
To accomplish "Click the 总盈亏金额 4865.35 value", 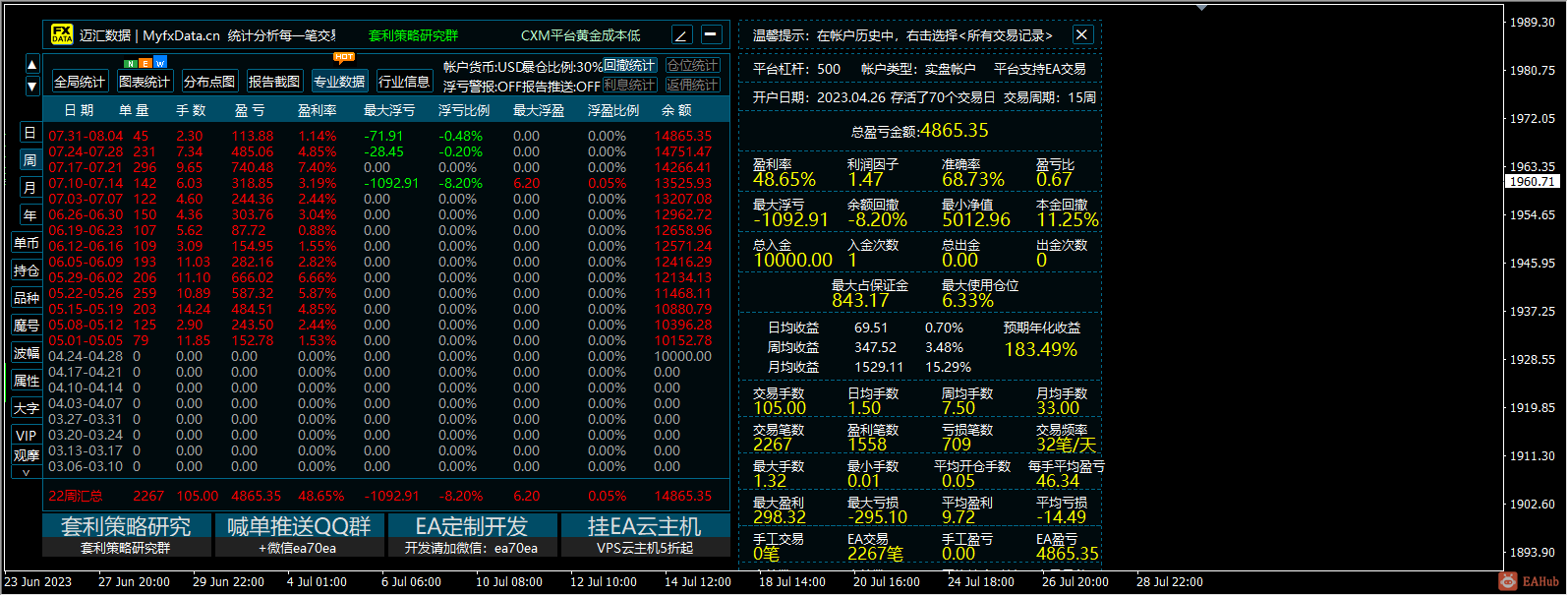I will (x=955, y=130).
